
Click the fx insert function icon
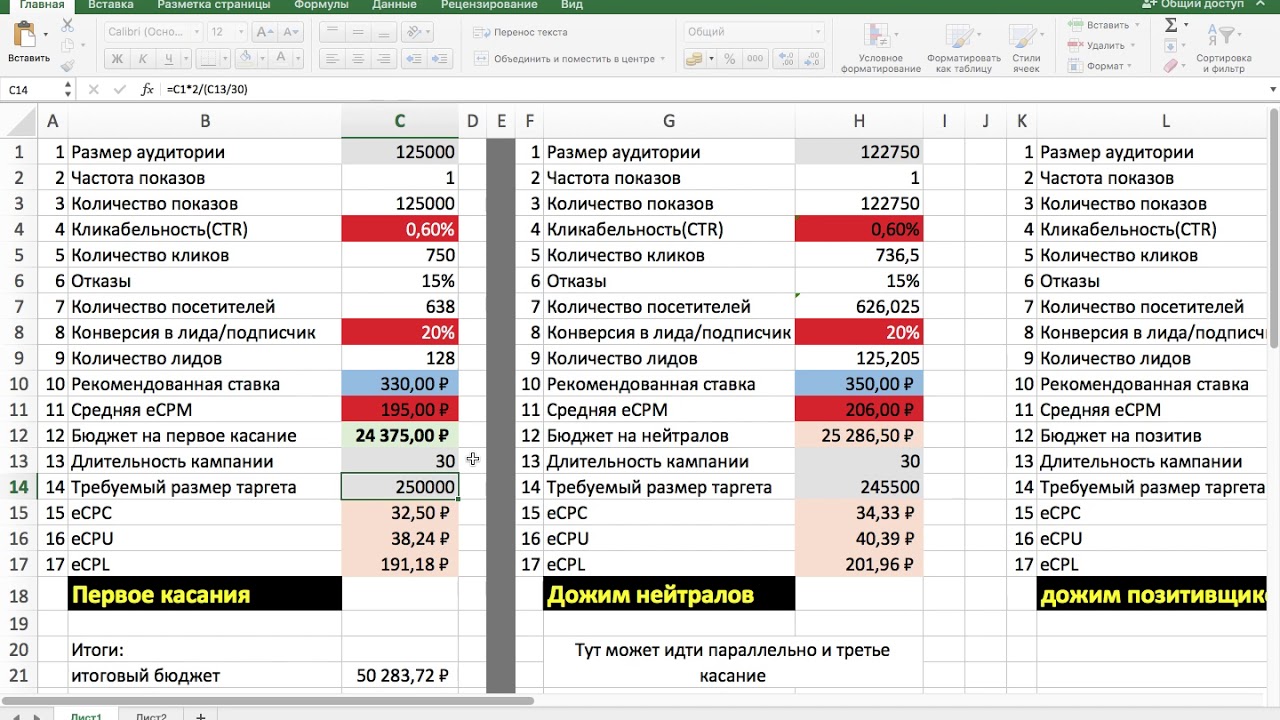pyautogui.click(x=147, y=90)
